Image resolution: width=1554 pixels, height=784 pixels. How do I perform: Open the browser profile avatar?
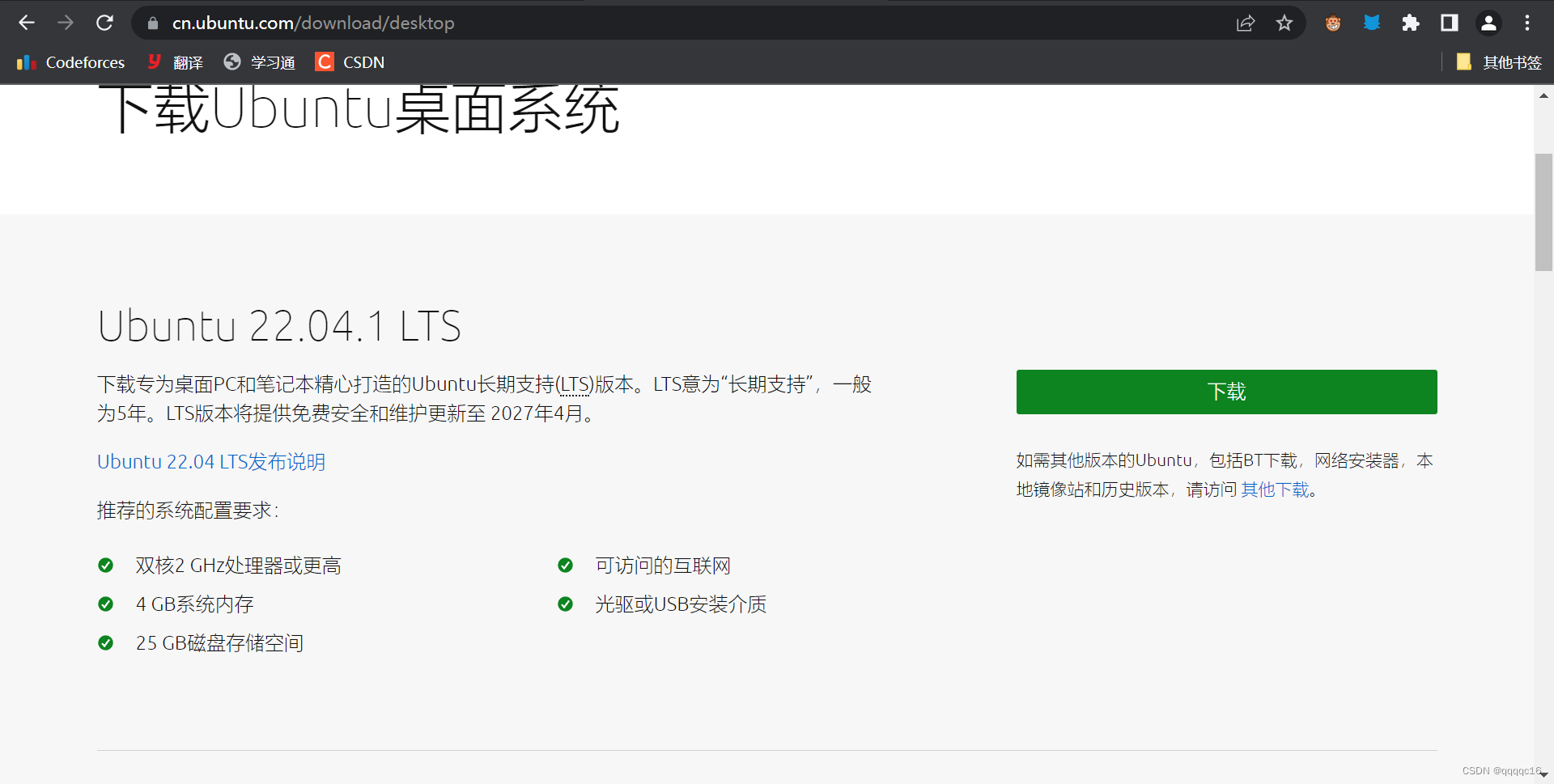tap(1488, 23)
